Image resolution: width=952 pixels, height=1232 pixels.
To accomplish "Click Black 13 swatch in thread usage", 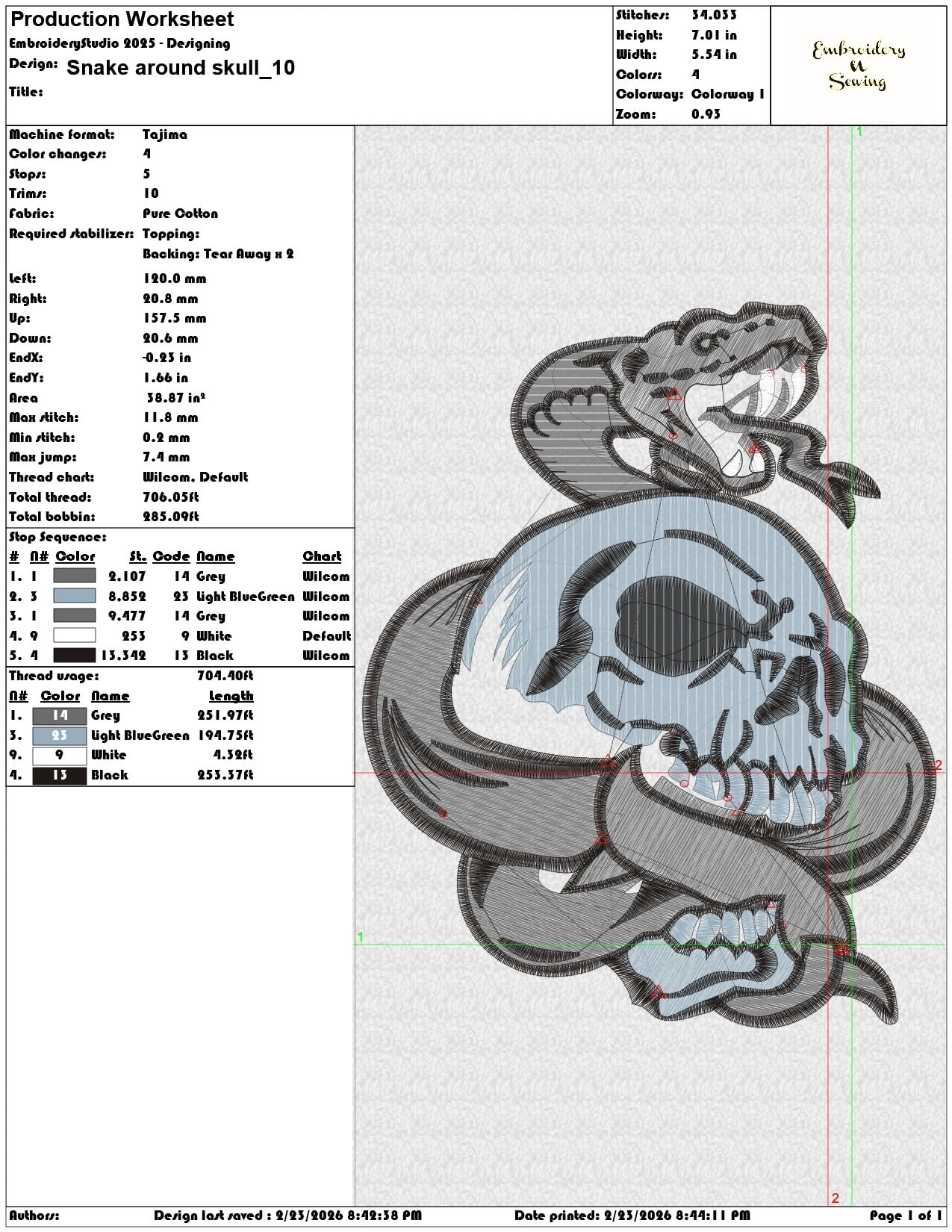I will 60,775.
